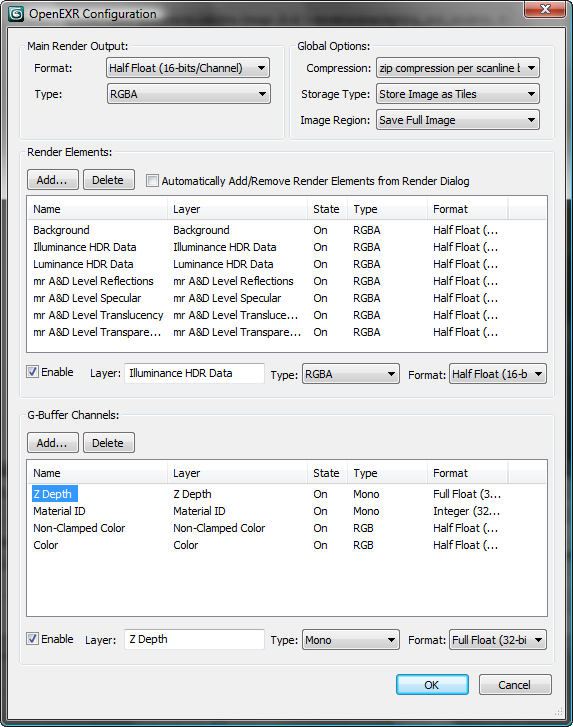Select the Material ID G-Buffer channel row
Image resolution: width=573 pixels, height=727 pixels.
[286, 511]
